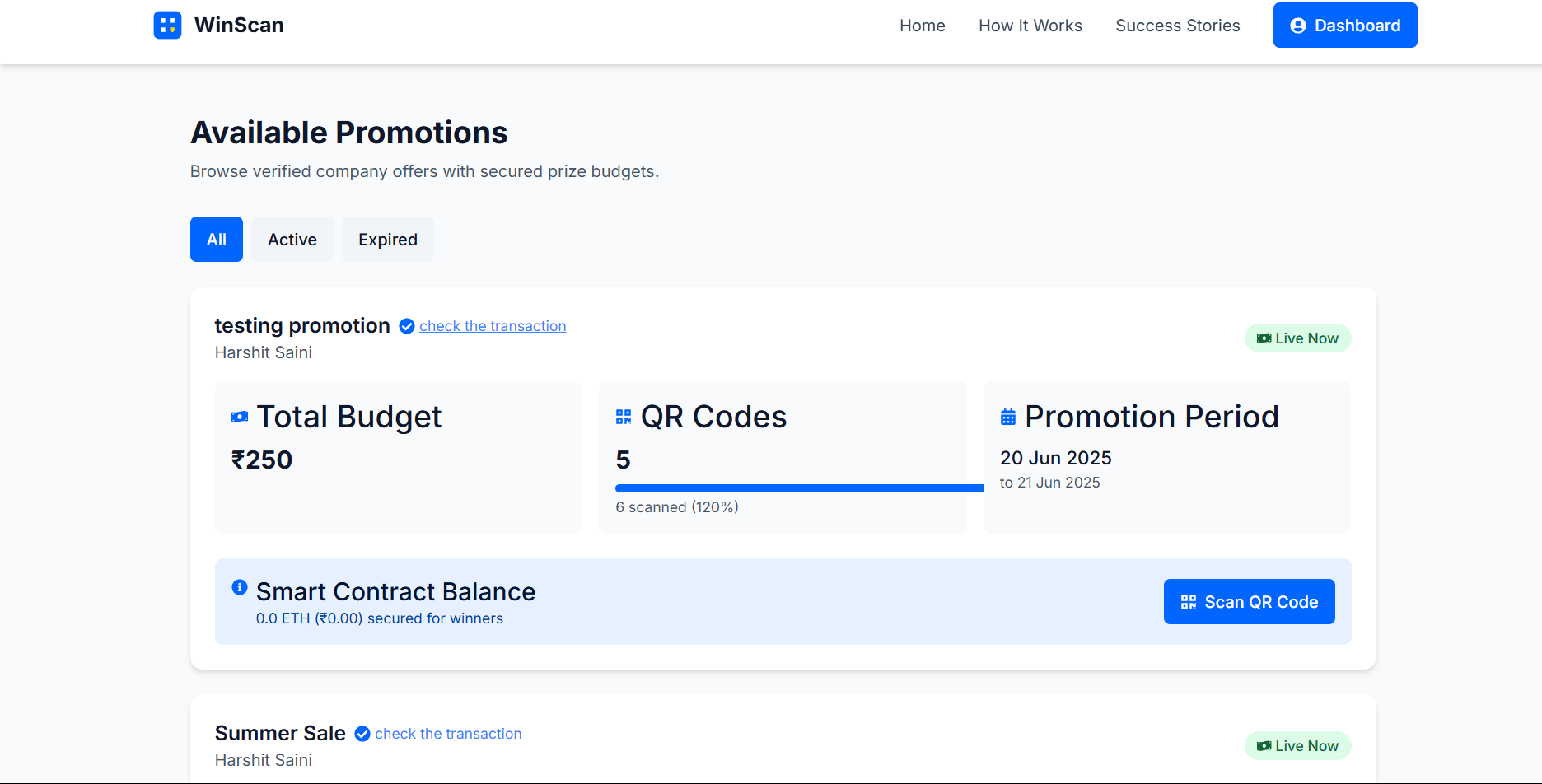Image resolution: width=1542 pixels, height=784 pixels.
Task: Open Success Stories page
Action: (1178, 26)
